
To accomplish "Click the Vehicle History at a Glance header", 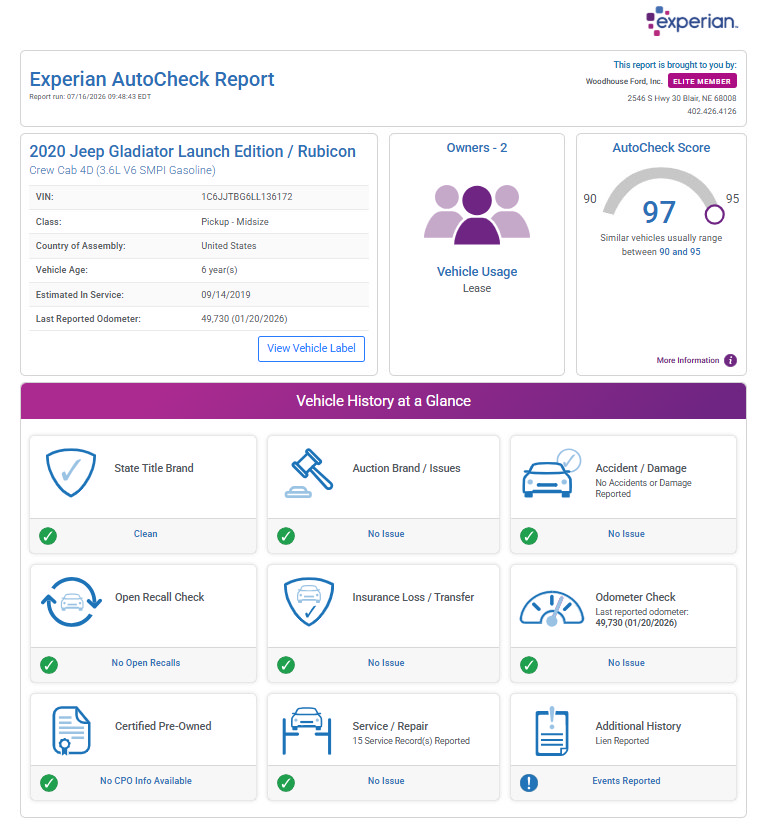I will pyautogui.click(x=384, y=401).
